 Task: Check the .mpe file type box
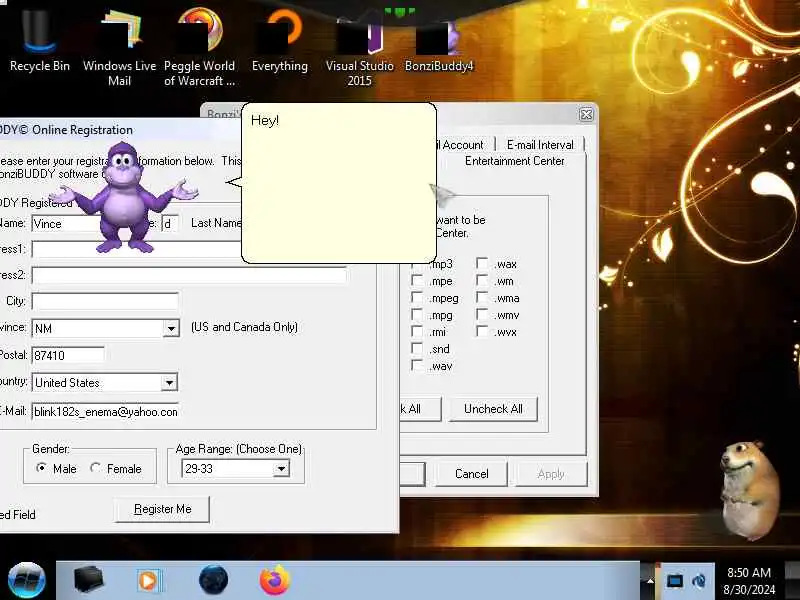pos(417,280)
